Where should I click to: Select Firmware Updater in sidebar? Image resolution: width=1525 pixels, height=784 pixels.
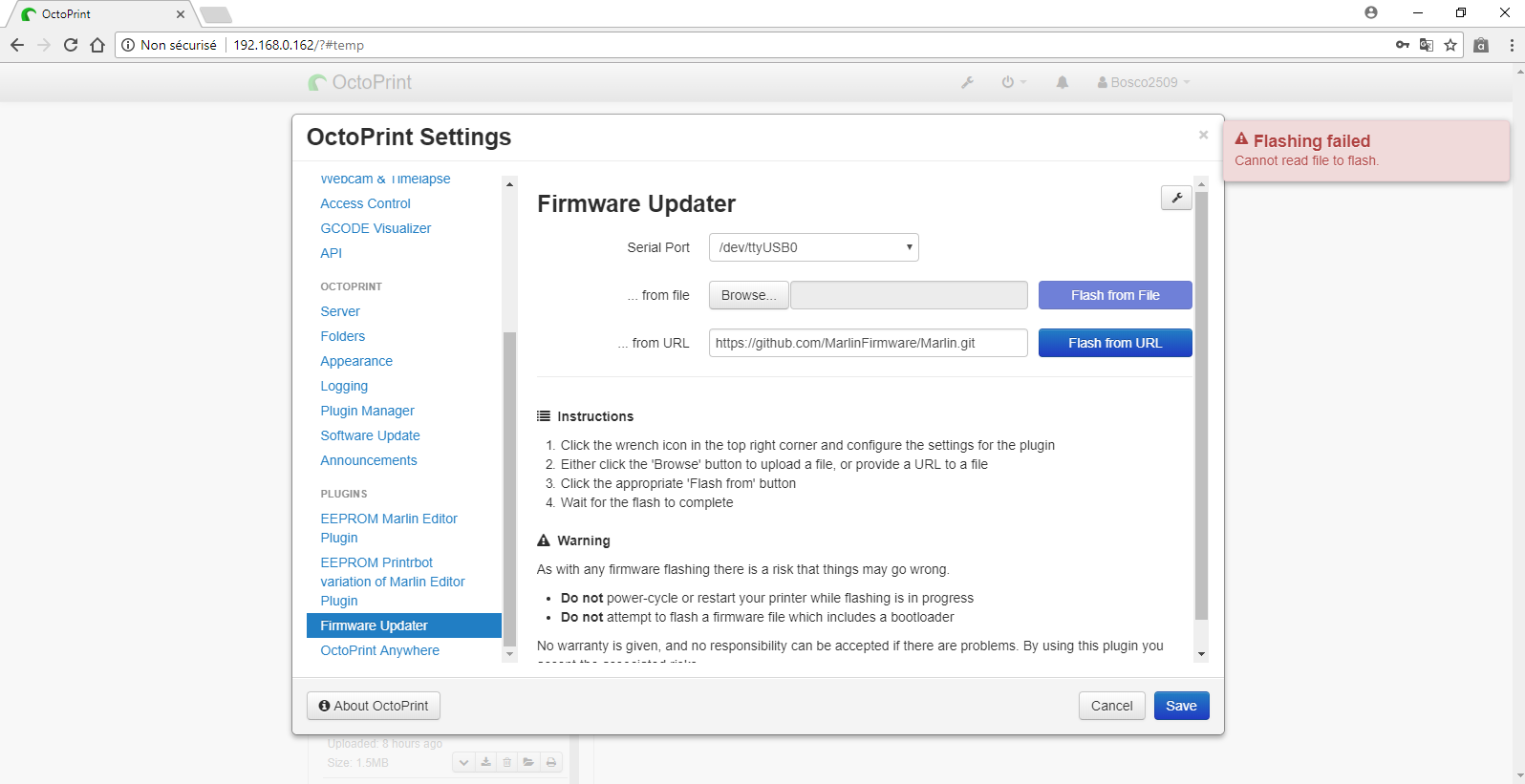(x=404, y=625)
